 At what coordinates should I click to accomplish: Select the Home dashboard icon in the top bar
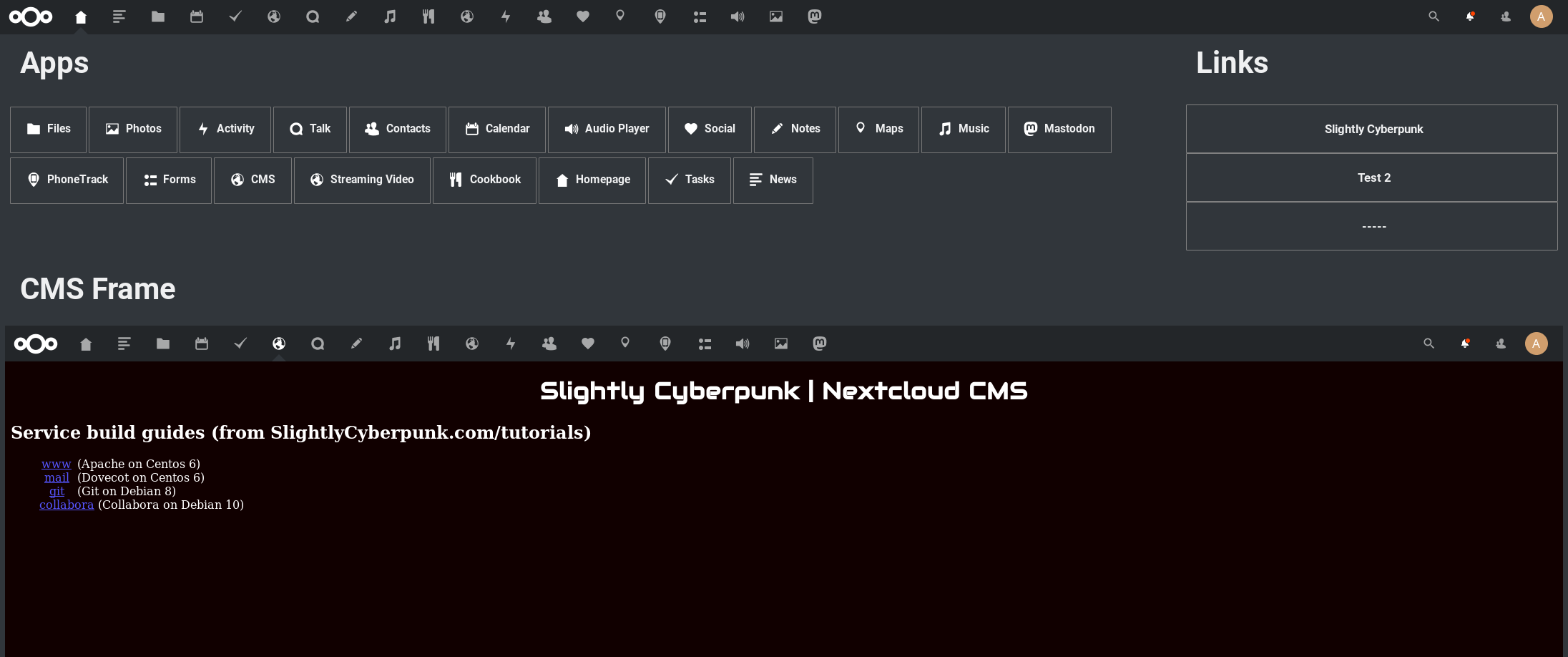(x=81, y=17)
